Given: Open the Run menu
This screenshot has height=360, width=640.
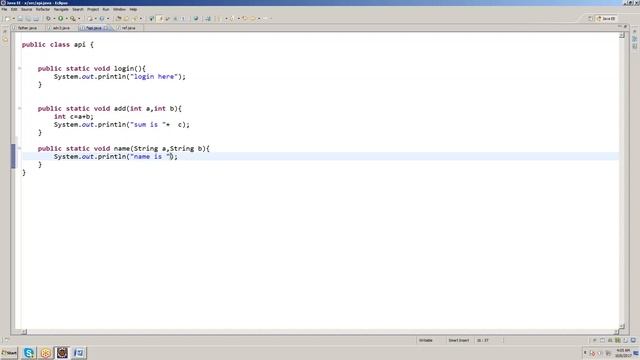Looking at the screenshot, I should (x=106, y=9).
